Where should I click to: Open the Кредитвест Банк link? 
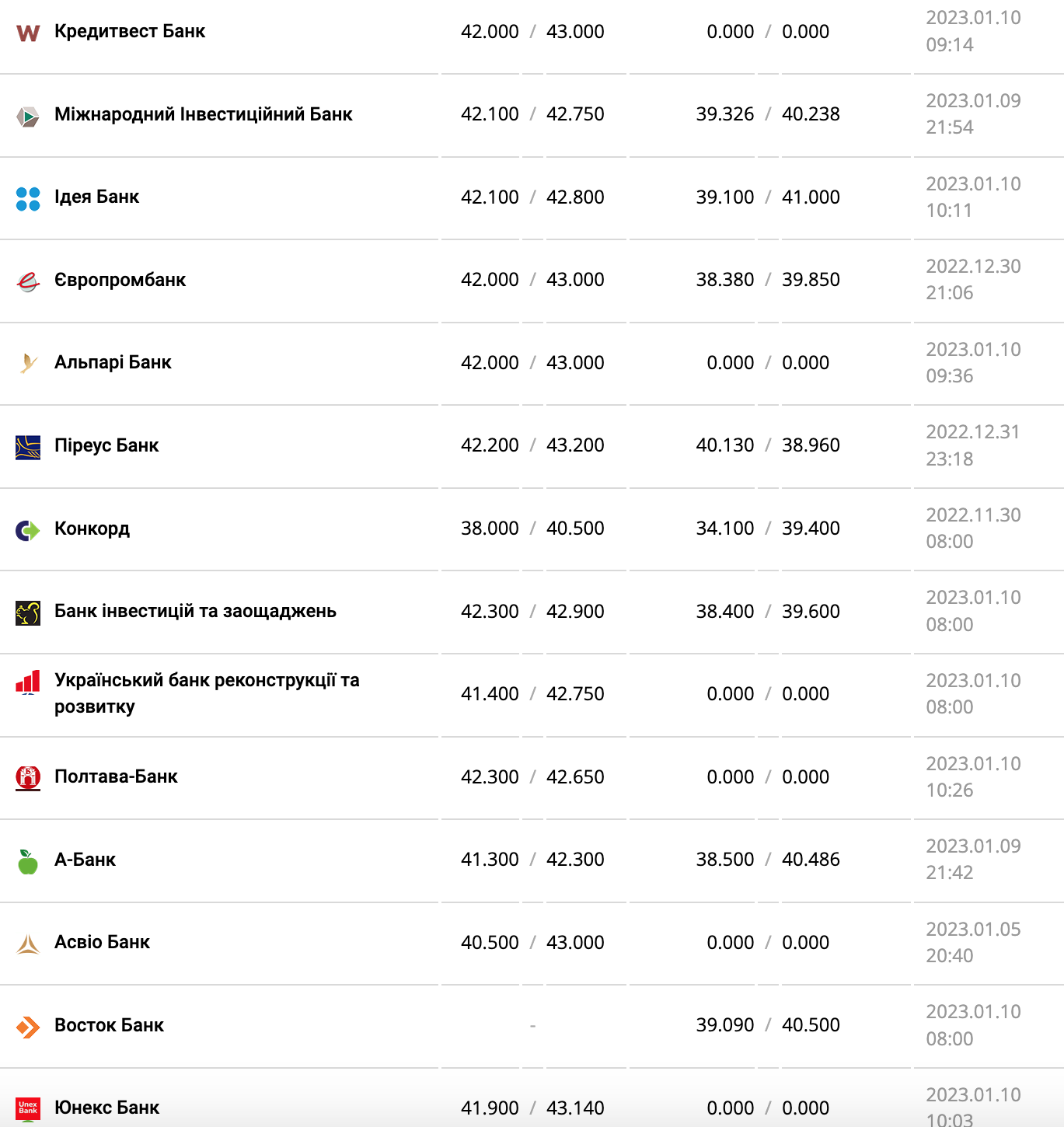pyautogui.click(x=130, y=31)
